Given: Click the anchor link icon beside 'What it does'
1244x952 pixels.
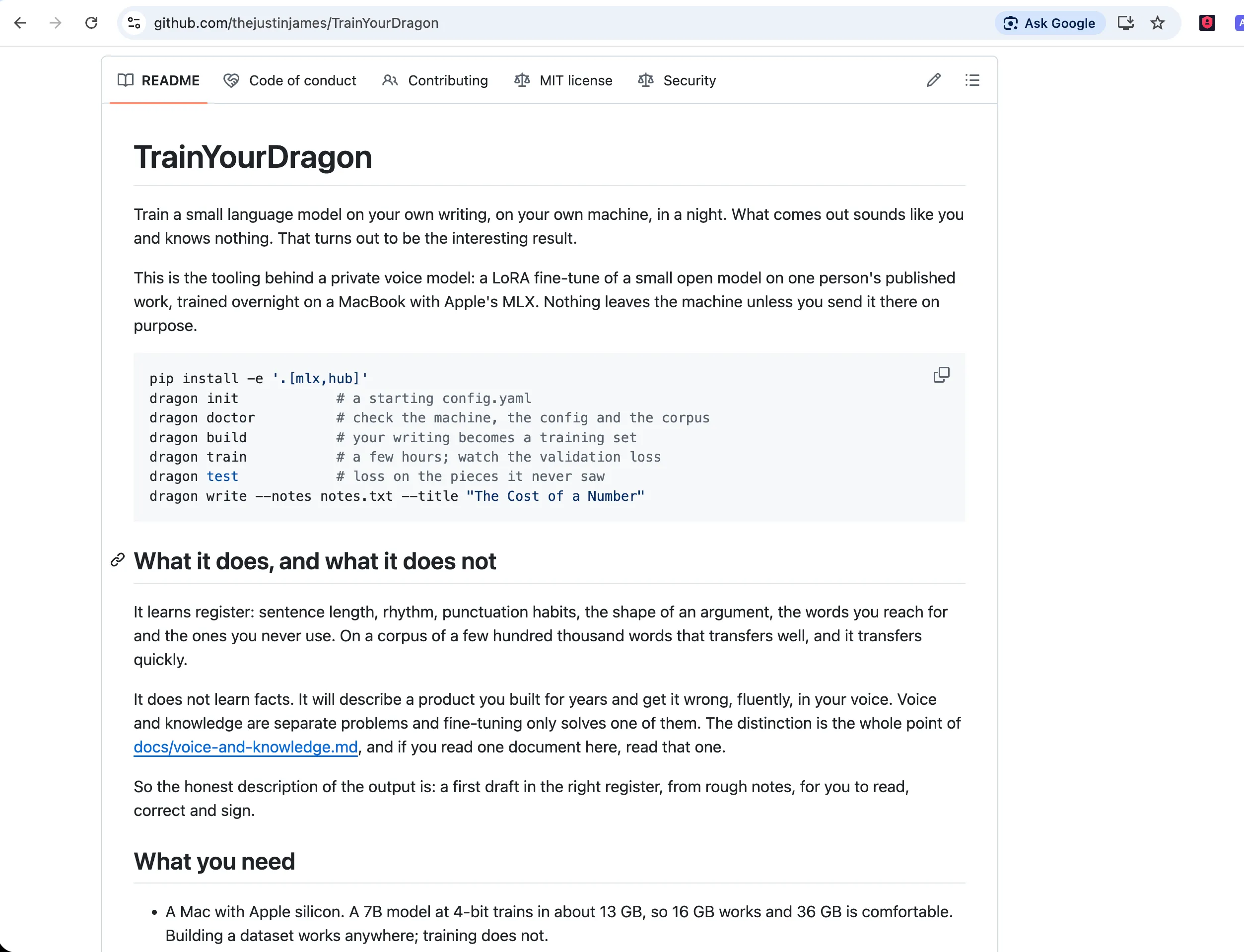Looking at the screenshot, I should [117, 560].
